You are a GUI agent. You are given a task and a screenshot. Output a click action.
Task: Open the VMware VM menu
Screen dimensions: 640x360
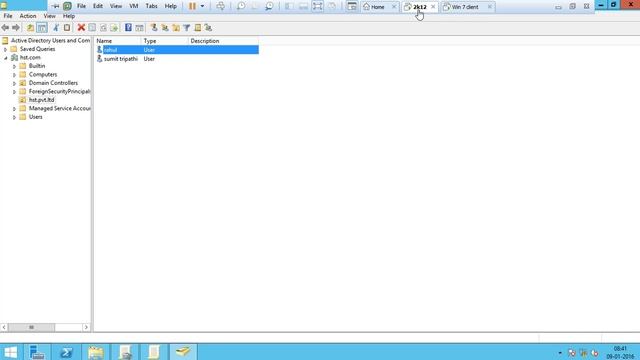click(x=133, y=6)
